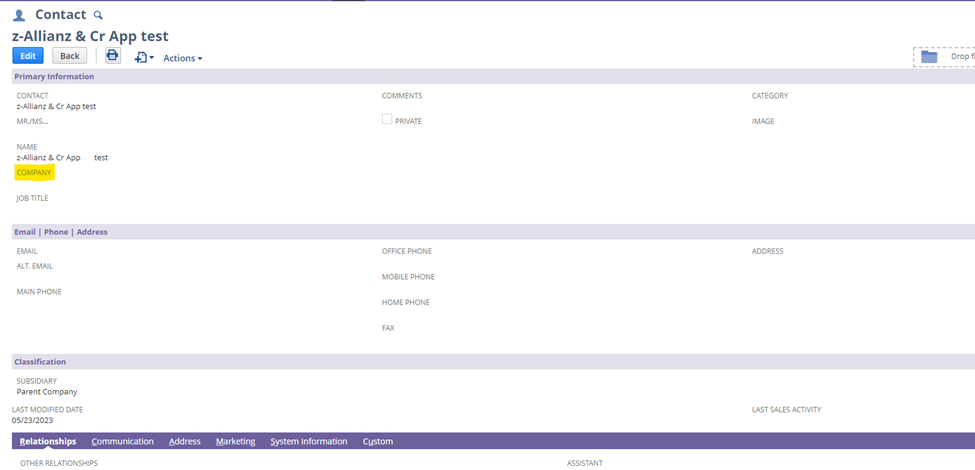The image size is (975, 470).
Task: Collapse the Classification section header
Action: pos(494,362)
